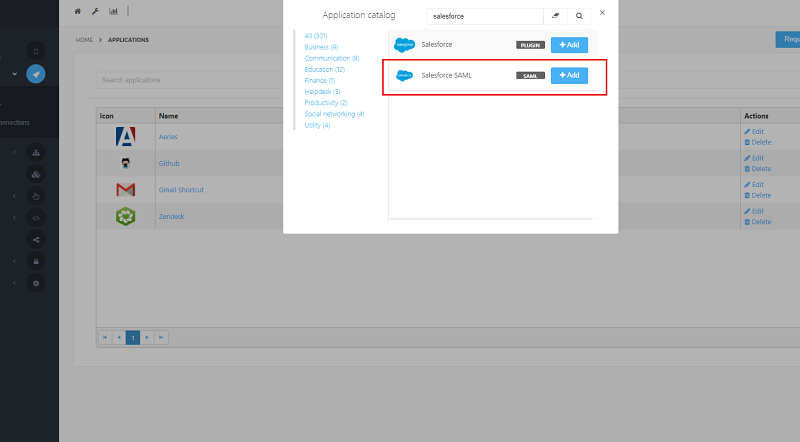Close the Application catalog dialog
Image resolution: width=800 pixels, height=442 pixels.
pos(602,13)
